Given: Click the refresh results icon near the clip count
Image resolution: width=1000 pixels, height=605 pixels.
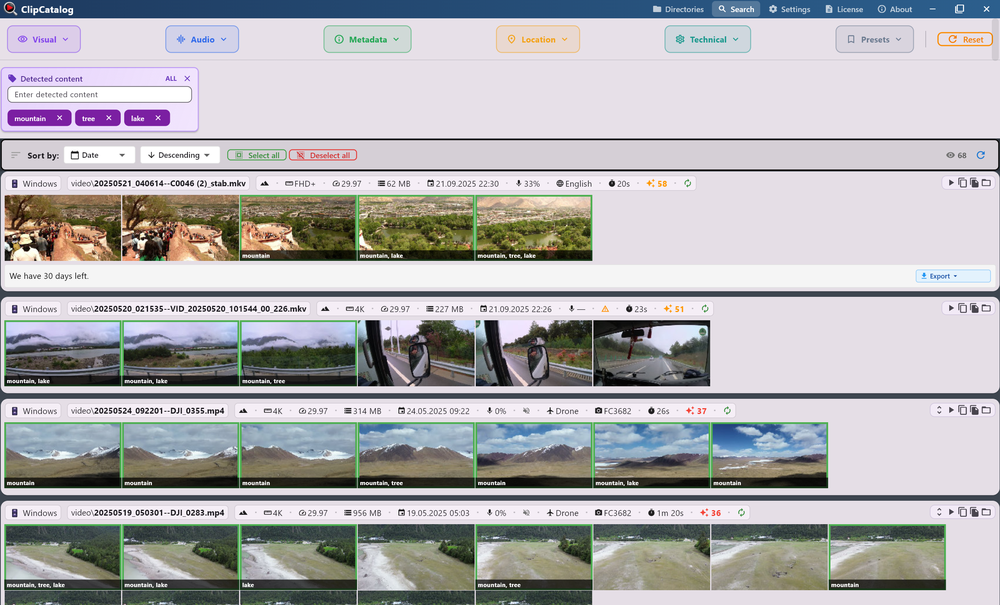Looking at the screenshot, I should click(x=983, y=155).
